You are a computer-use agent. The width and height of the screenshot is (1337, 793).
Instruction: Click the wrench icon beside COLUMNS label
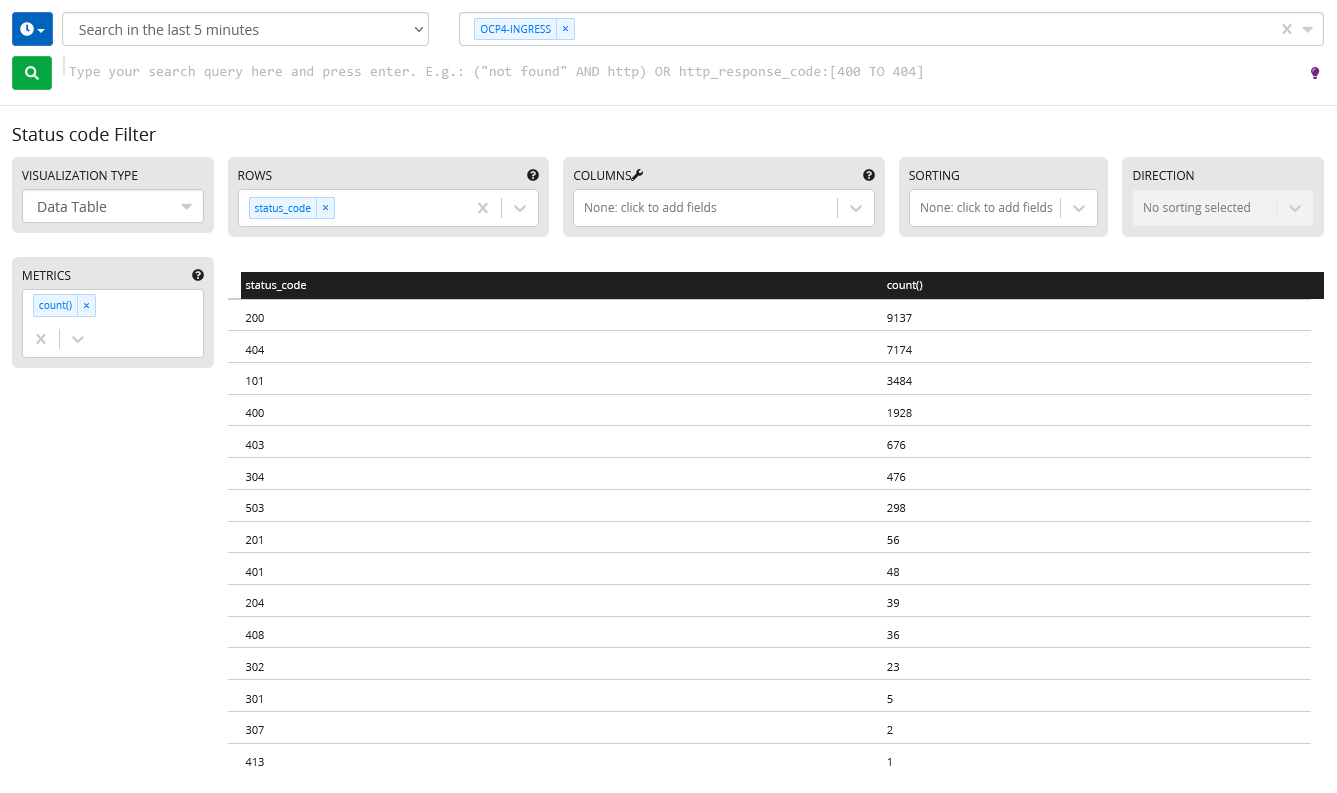point(638,175)
